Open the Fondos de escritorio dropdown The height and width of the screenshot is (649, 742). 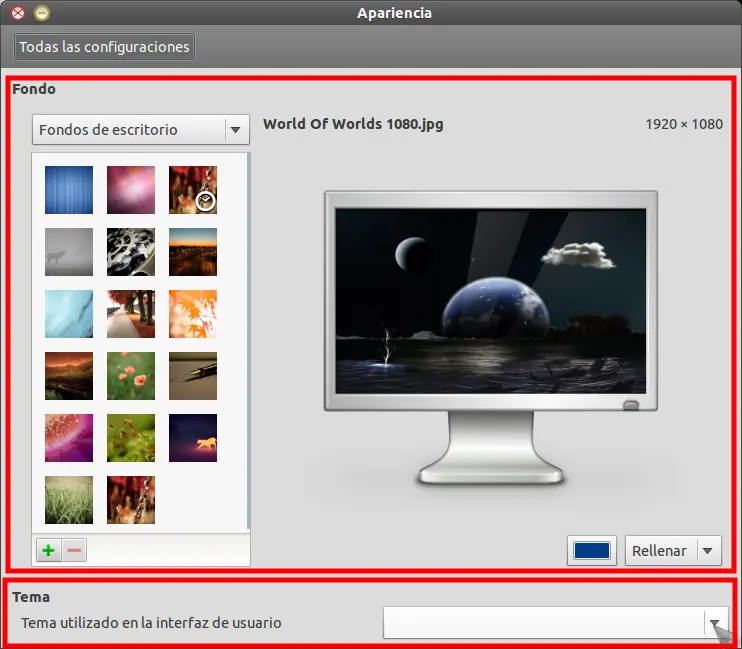[x=141, y=129]
